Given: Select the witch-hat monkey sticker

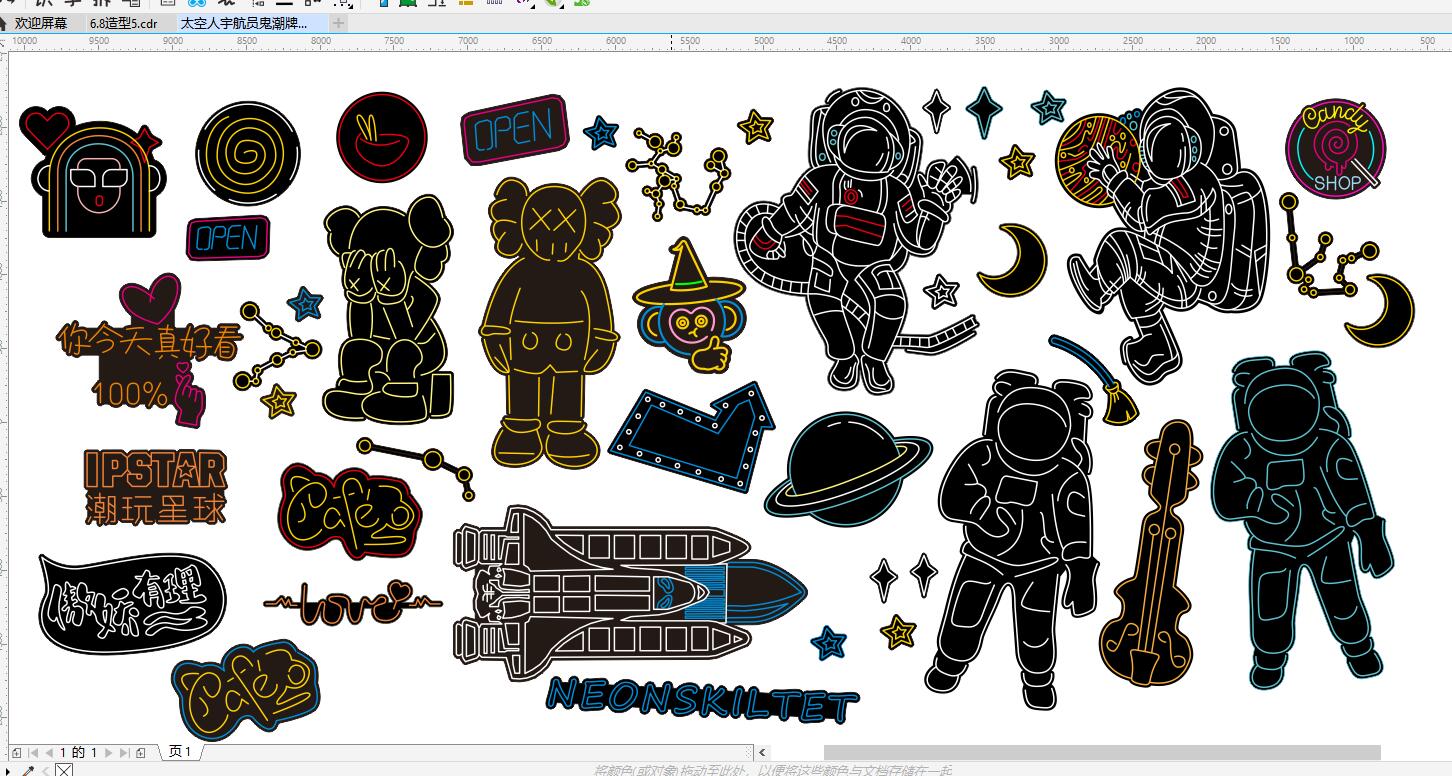Looking at the screenshot, I should (690, 306).
